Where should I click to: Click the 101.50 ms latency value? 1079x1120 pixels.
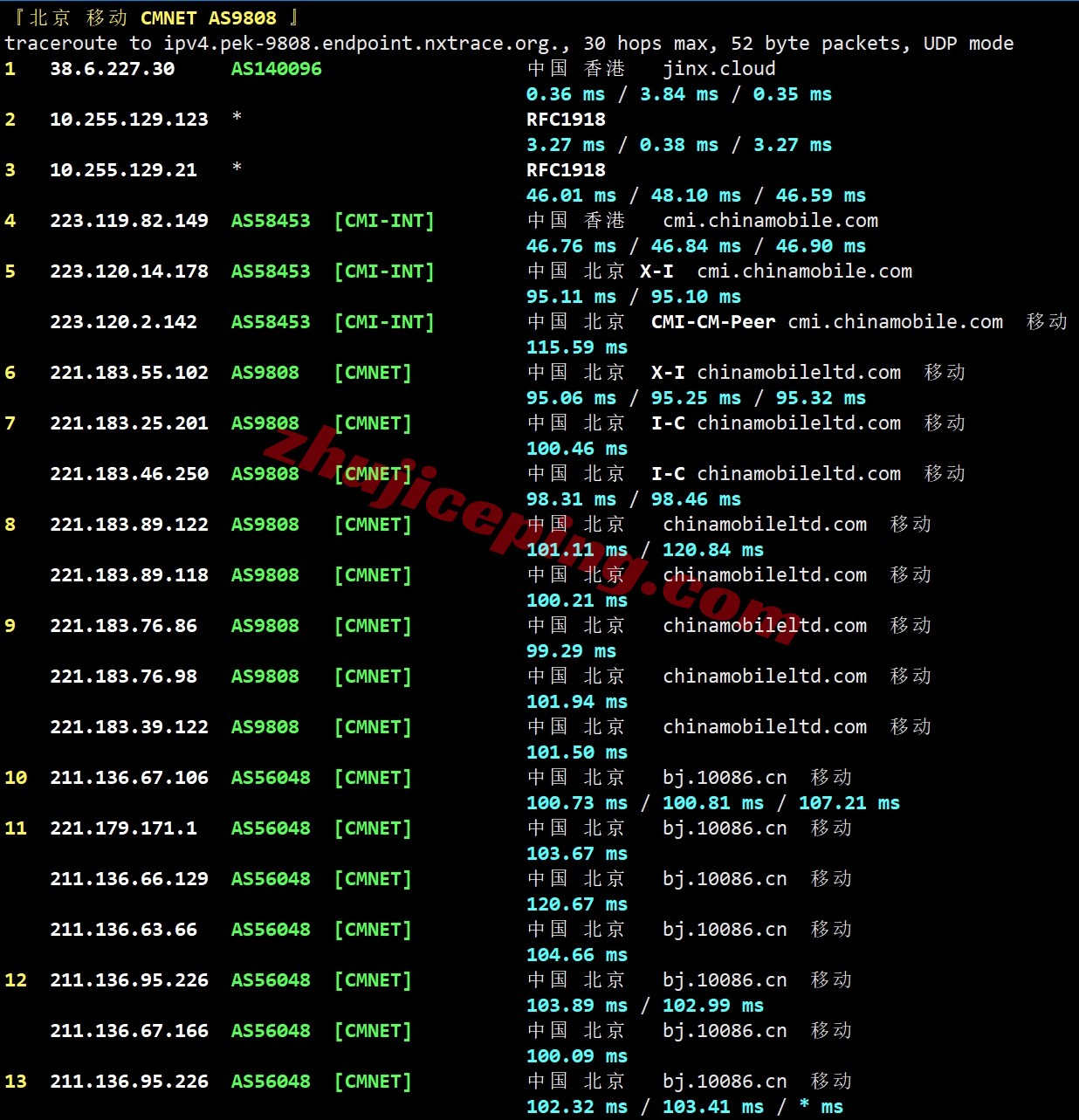pyautogui.click(x=576, y=752)
